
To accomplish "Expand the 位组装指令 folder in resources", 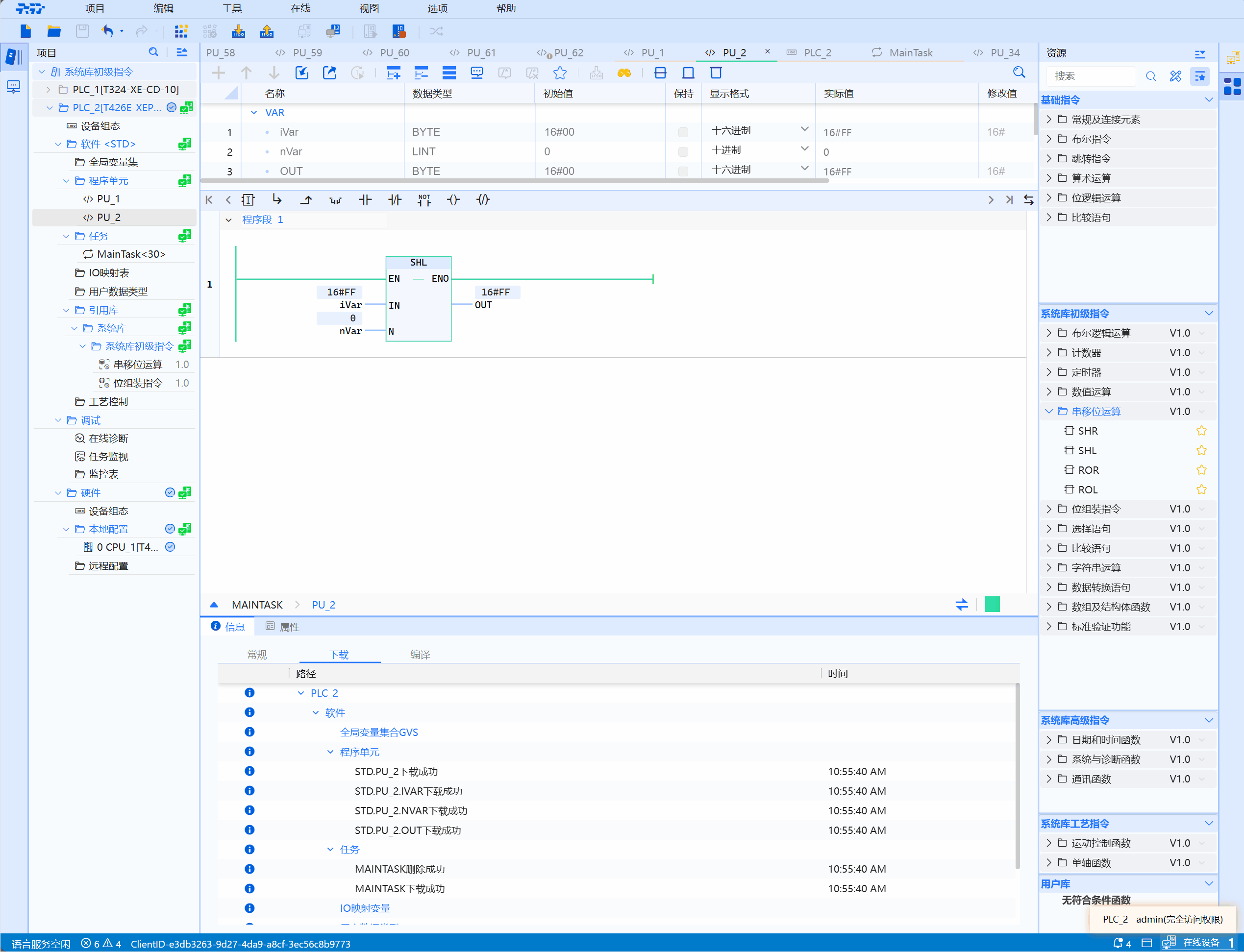I will 1048,509.
